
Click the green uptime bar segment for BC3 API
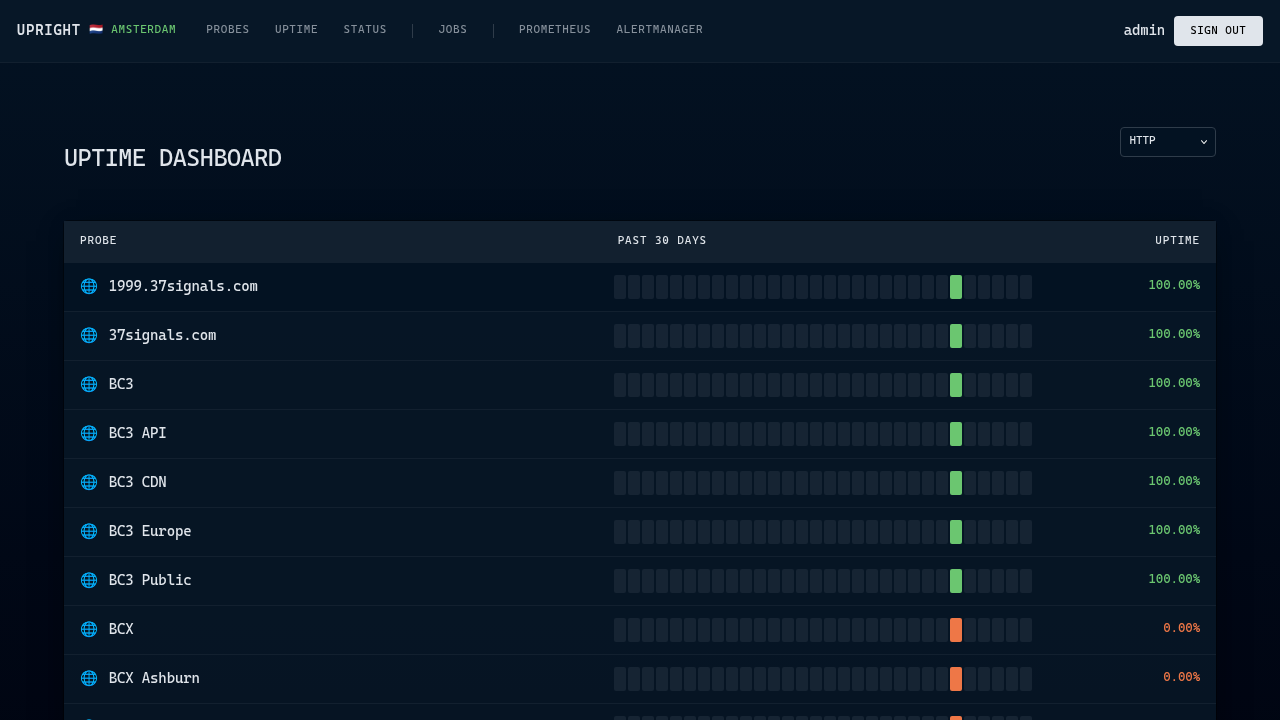pos(955,434)
